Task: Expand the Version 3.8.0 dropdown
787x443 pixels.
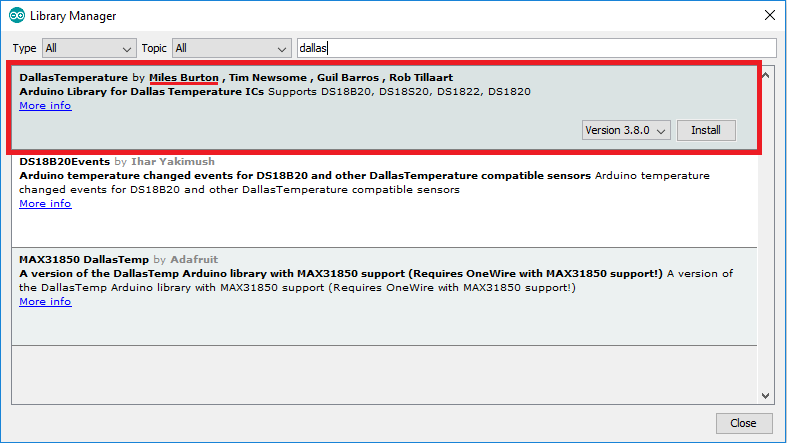Action: pos(626,130)
